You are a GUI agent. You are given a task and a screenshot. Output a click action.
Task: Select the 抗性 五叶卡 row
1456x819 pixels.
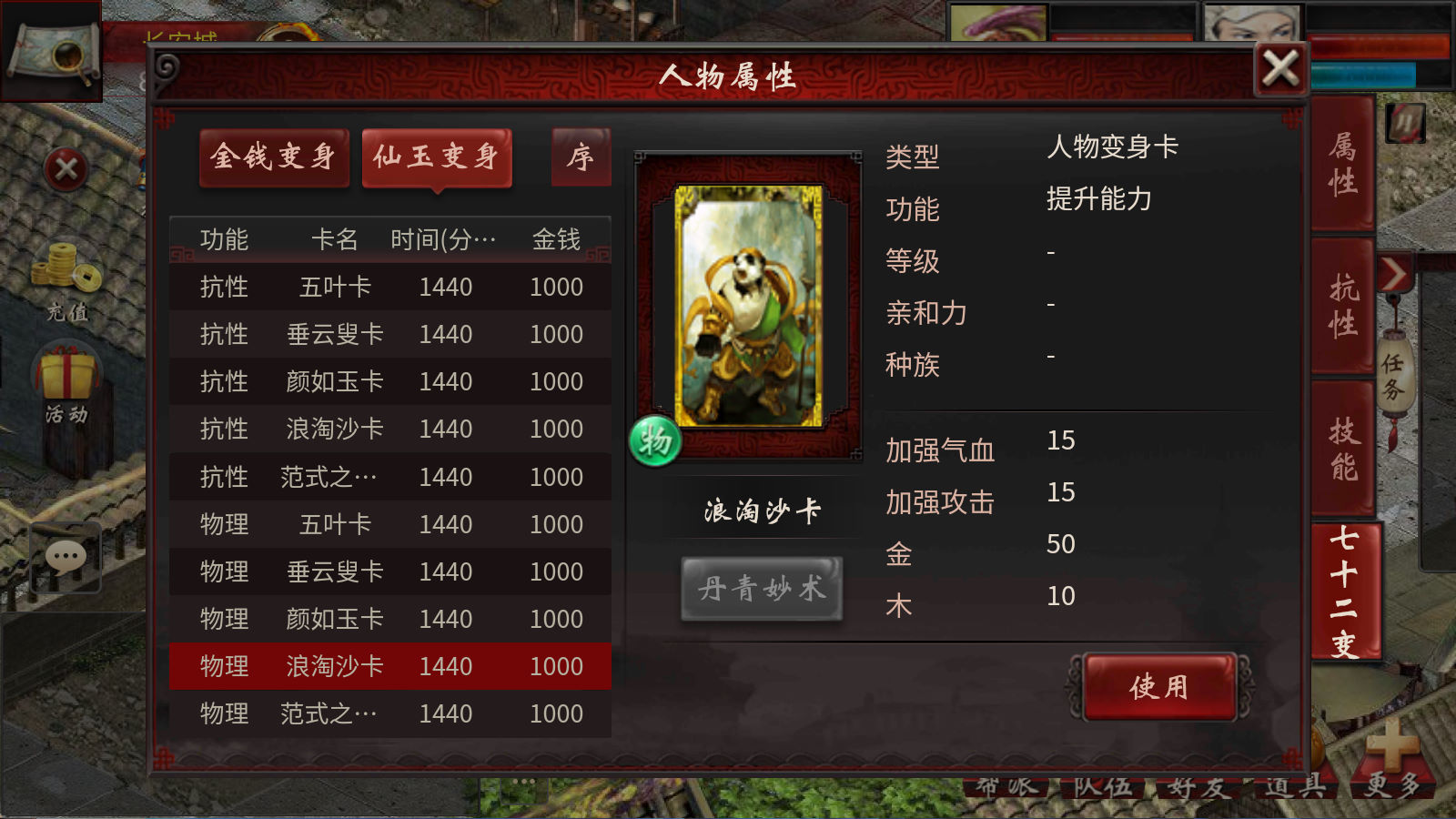pyautogui.click(x=389, y=287)
